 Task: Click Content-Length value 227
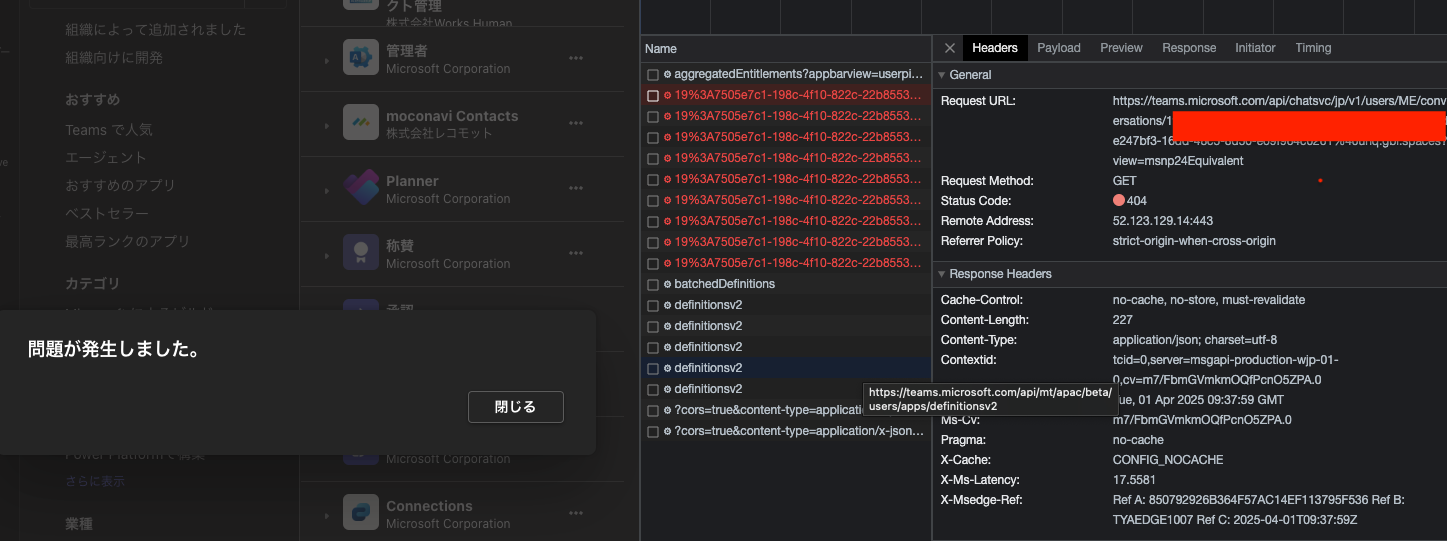[1122, 320]
